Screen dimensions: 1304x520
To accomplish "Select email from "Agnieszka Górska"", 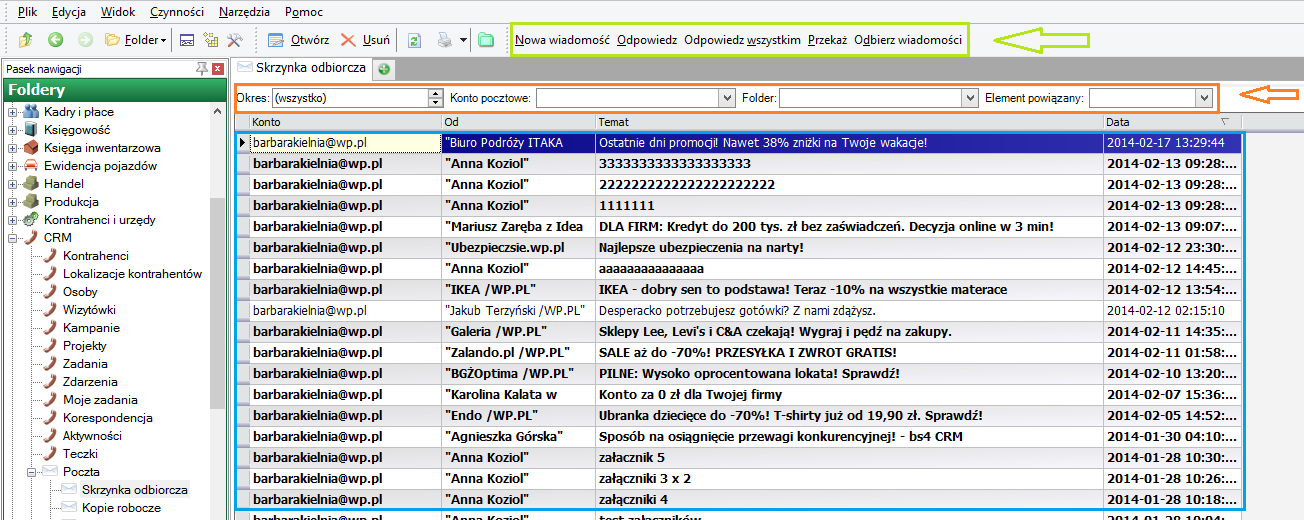I will pos(504,436).
